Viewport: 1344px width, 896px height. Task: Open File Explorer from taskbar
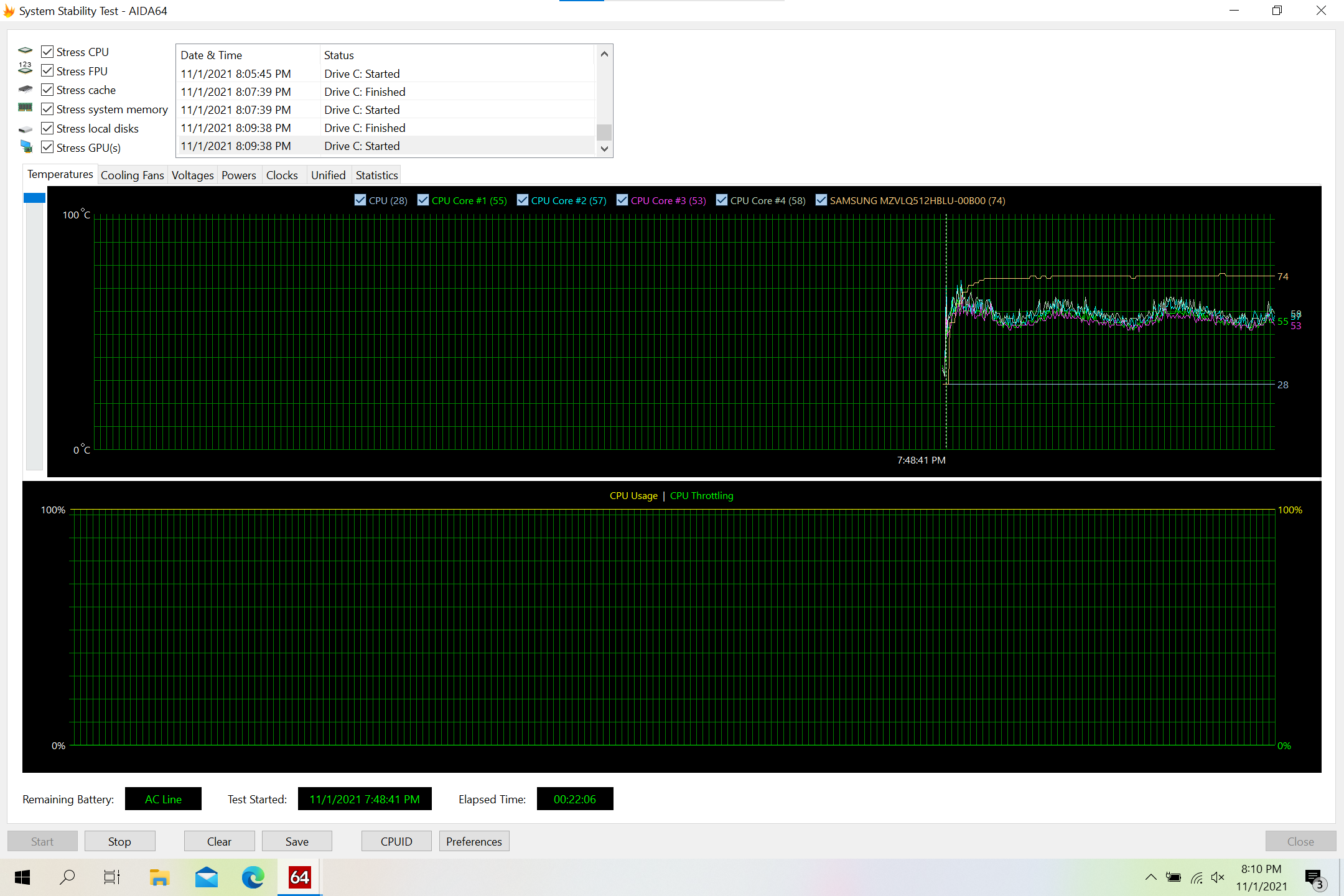coord(159,877)
